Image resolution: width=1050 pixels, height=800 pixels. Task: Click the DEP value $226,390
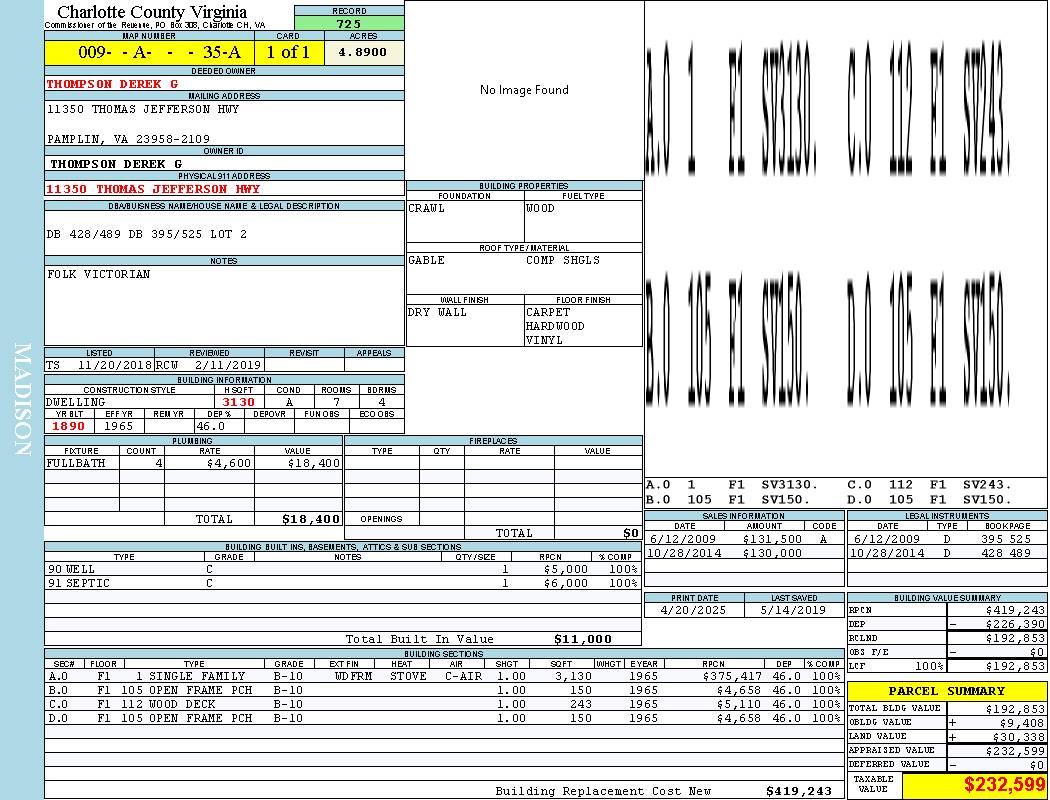pyautogui.click(x=1015, y=624)
